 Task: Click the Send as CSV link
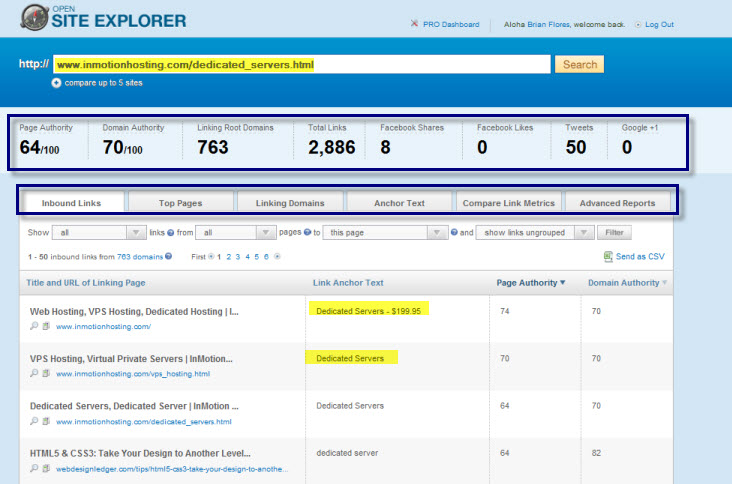pyautogui.click(x=640, y=256)
